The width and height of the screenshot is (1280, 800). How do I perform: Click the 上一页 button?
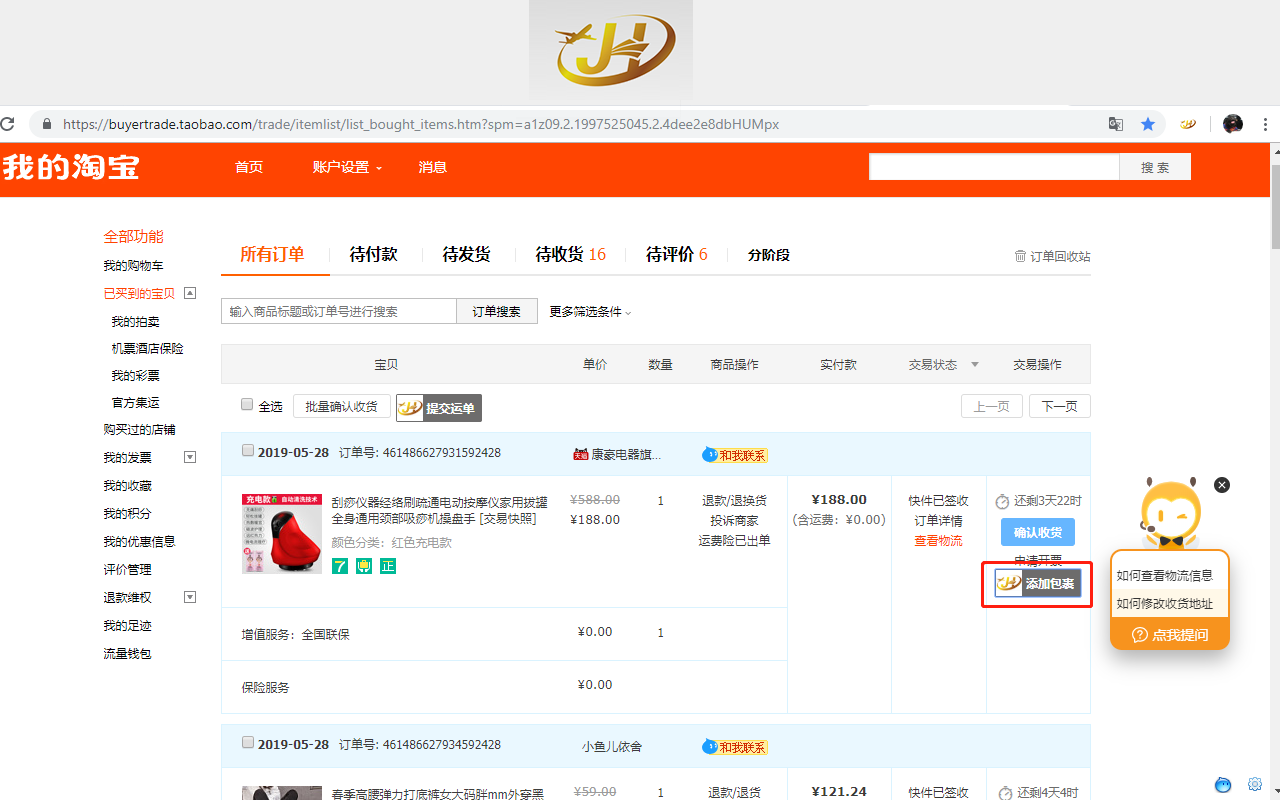(x=992, y=406)
